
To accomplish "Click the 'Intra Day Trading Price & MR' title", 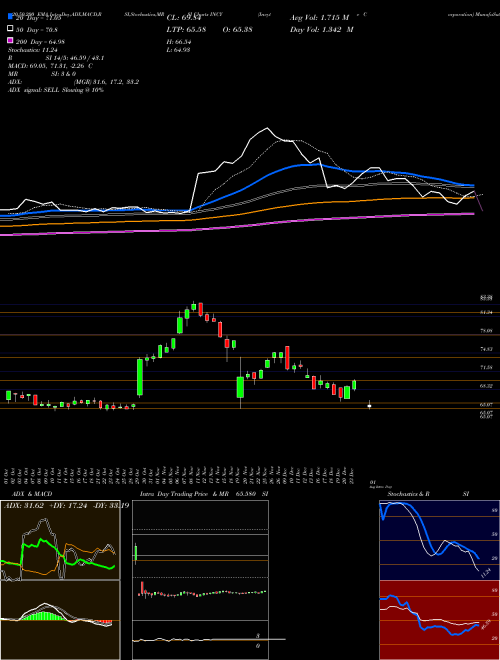I will pos(184,494).
